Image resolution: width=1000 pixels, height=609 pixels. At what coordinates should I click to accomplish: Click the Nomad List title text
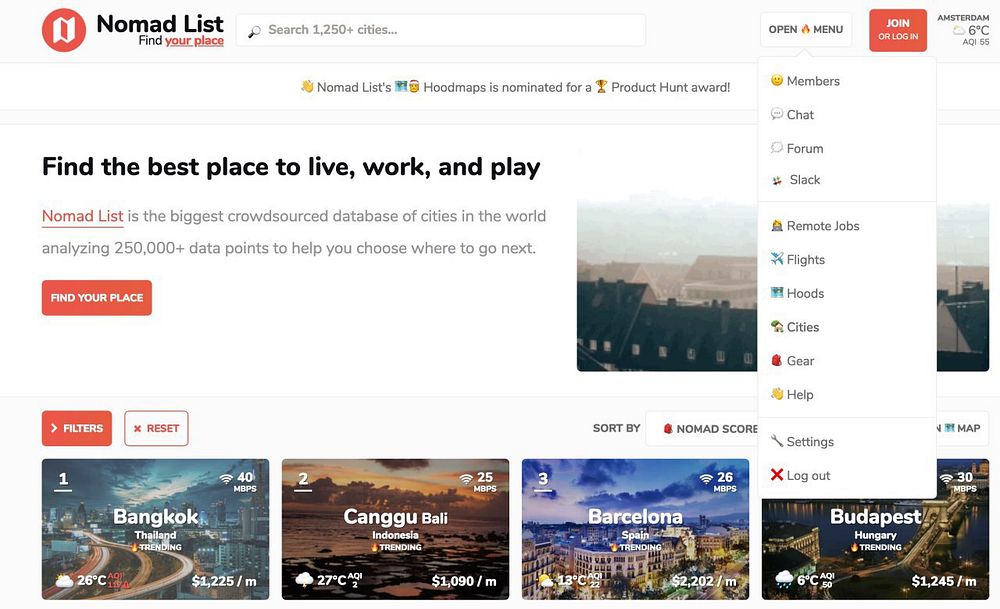(159, 24)
